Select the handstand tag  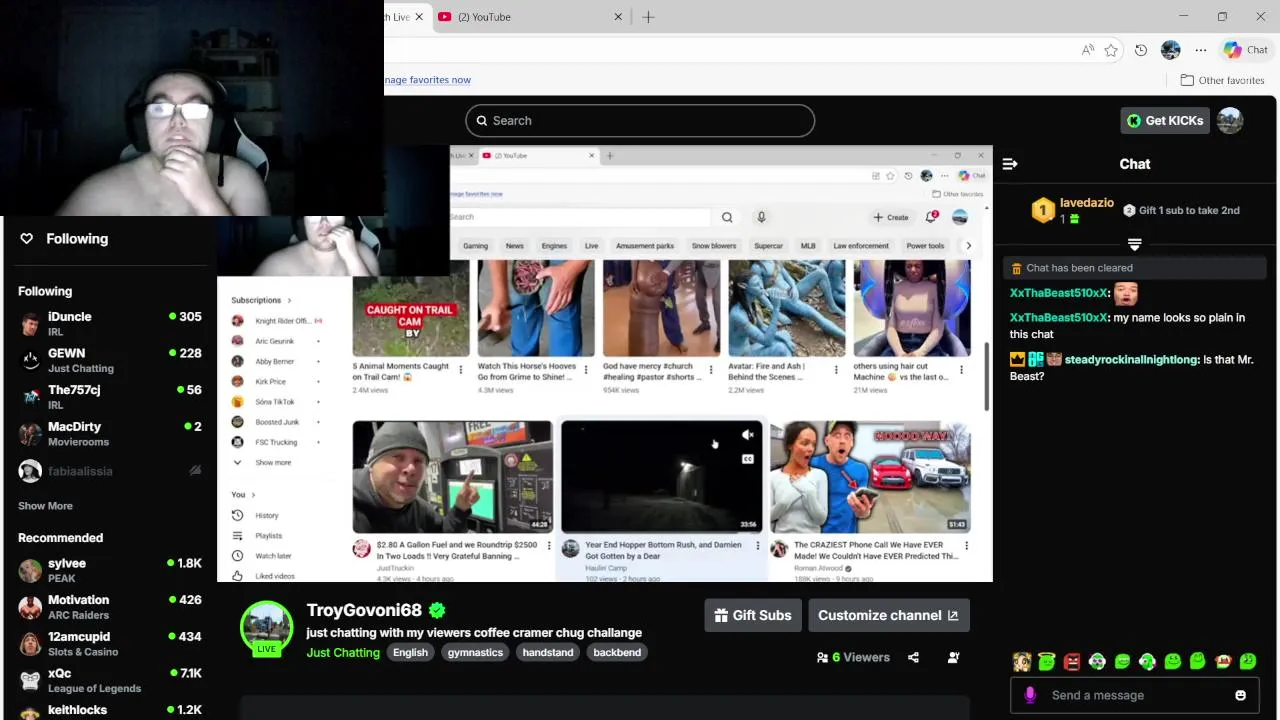(x=548, y=653)
